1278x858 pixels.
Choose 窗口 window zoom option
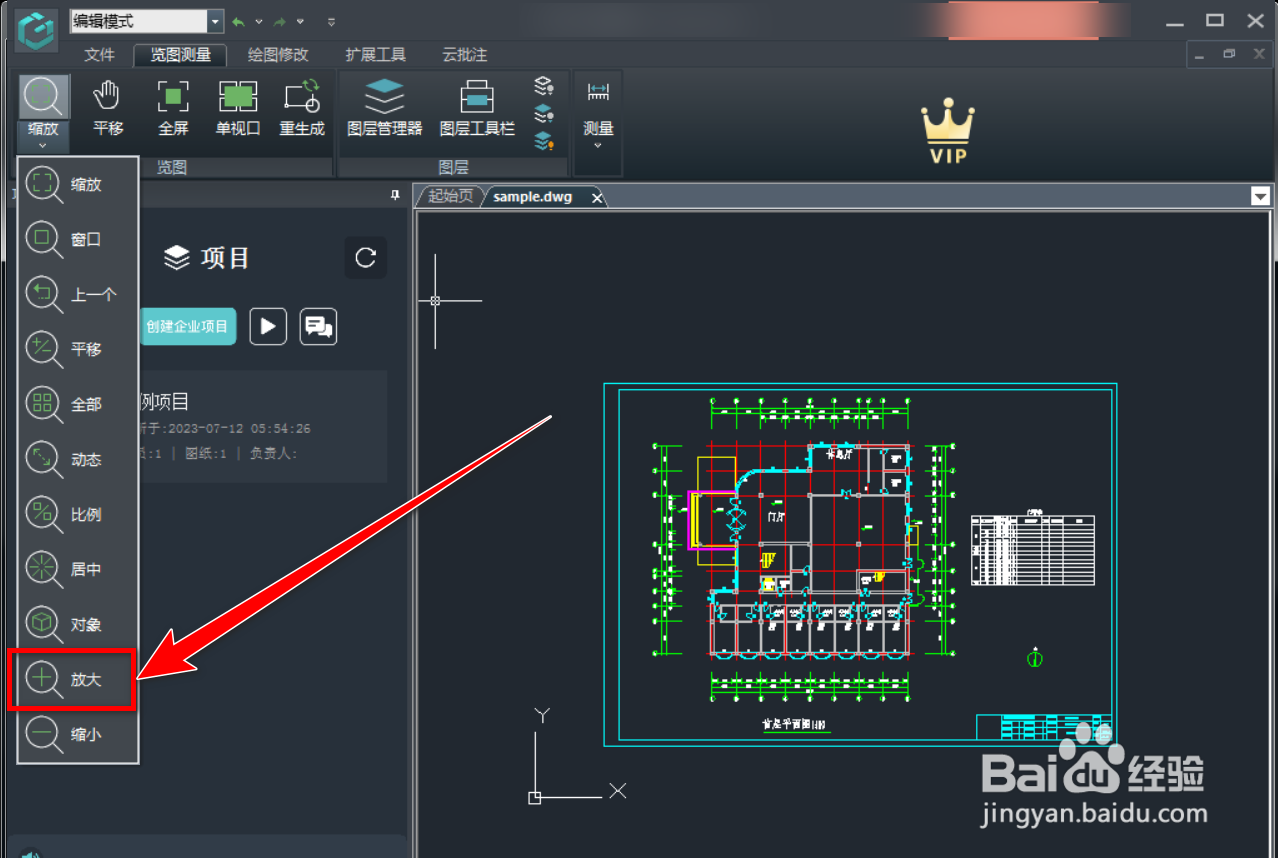[x=78, y=239]
